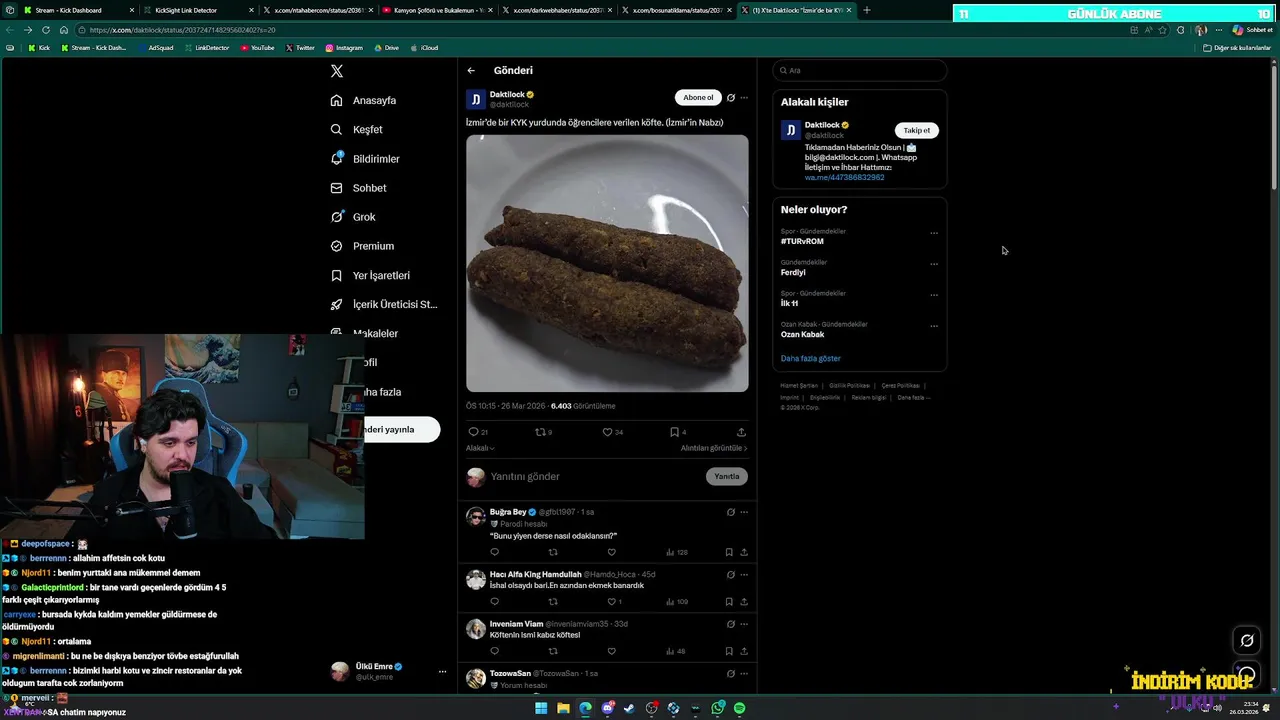Open Grok from the sidebar

coord(353,217)
